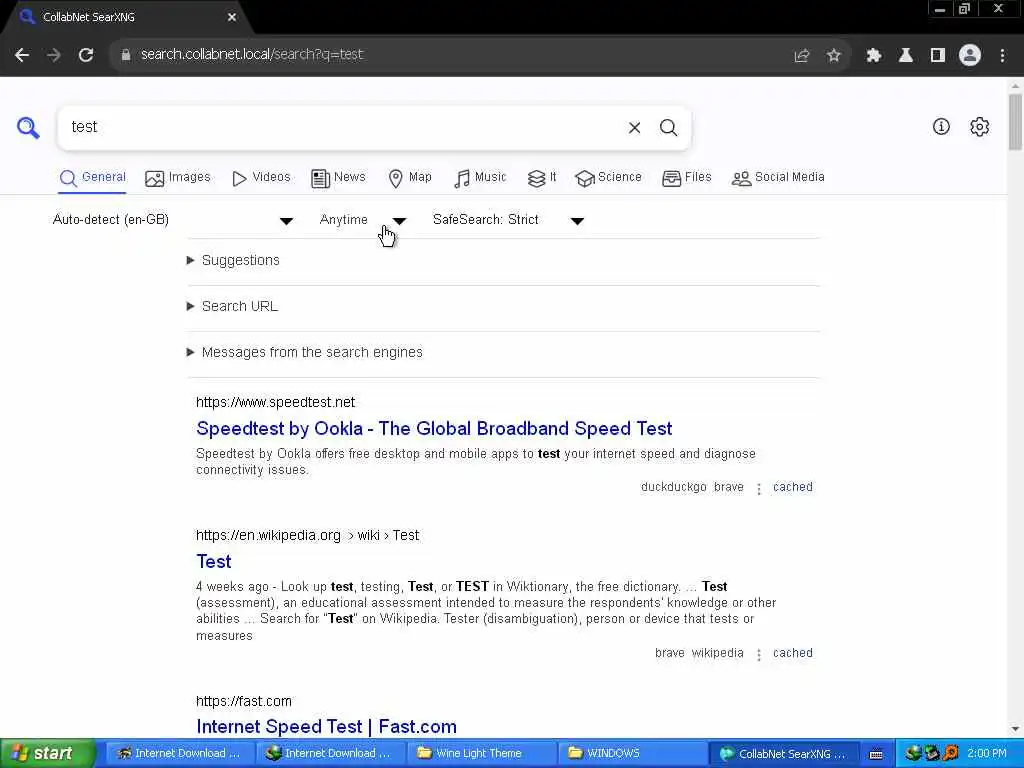Click the system tray clock 2:00 PM
This screenshot has height=768, width=1024.
click(986, 754)
